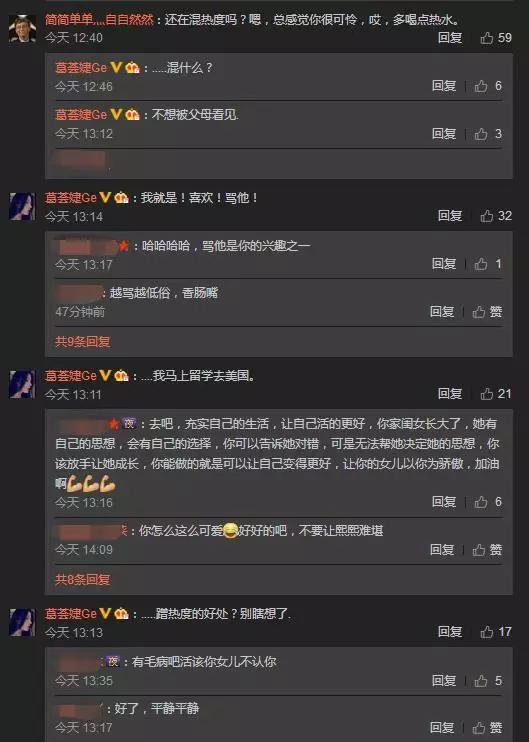Click the verified V badge on '我就是！喜欢！骂他！'
The height and width of the screenshot is (742, 529).
click(105, 197)
